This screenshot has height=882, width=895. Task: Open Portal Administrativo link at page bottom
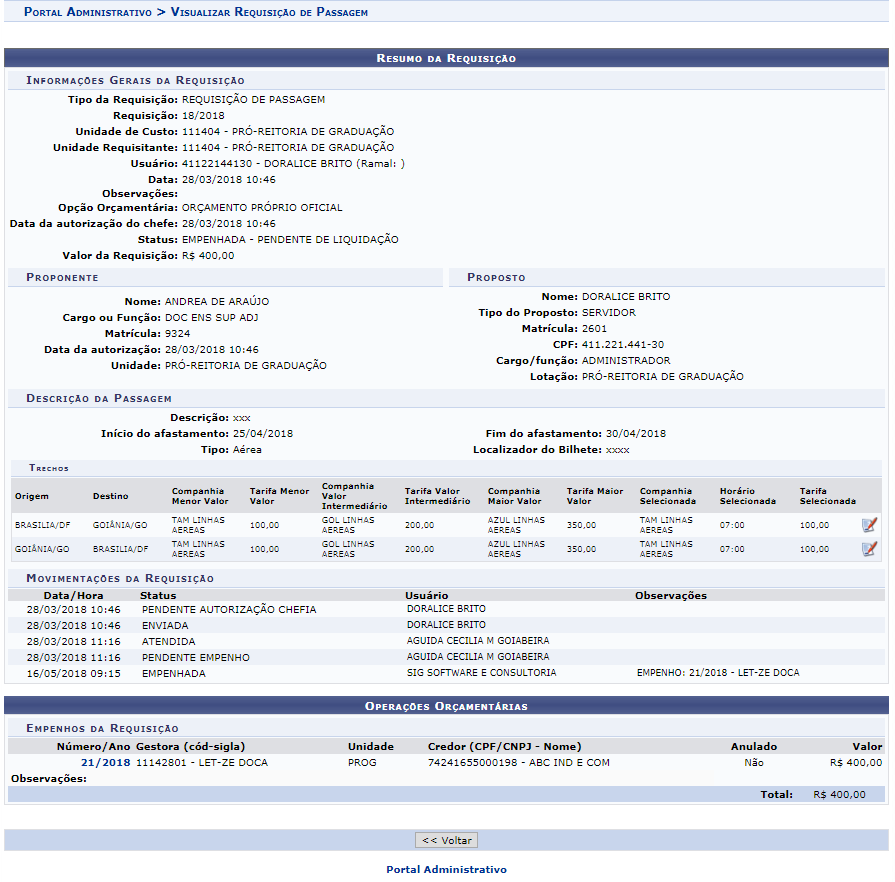point(446,870)
